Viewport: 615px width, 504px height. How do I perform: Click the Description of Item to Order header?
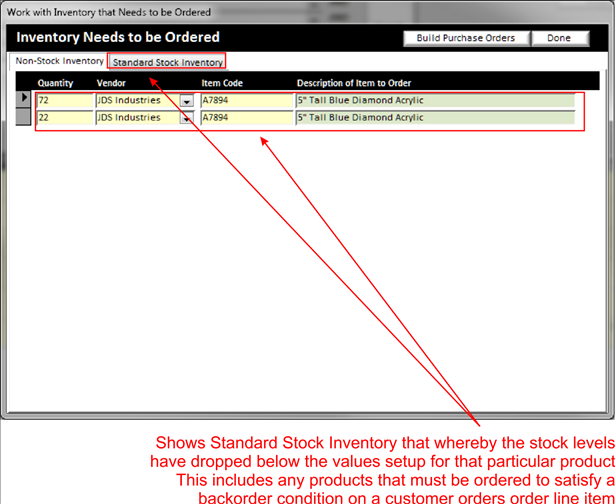click(x=354, y=83)
